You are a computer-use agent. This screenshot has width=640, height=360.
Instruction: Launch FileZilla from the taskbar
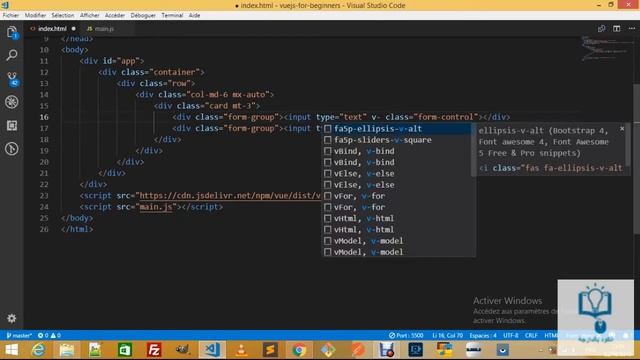pyautogui.click(x=154, y=350)
